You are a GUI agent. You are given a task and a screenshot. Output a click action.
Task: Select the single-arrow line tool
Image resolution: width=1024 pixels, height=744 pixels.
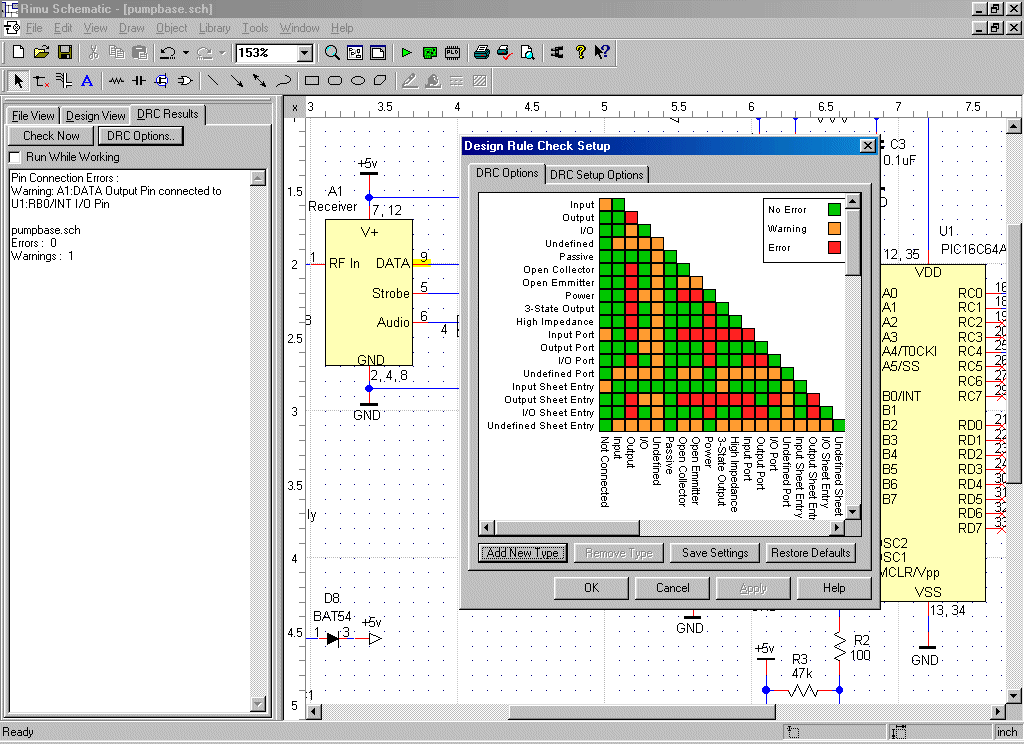236,81
